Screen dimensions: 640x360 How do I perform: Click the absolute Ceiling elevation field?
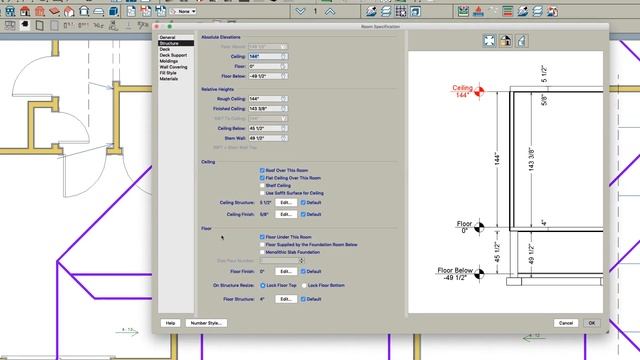click(x=268, y=56)
